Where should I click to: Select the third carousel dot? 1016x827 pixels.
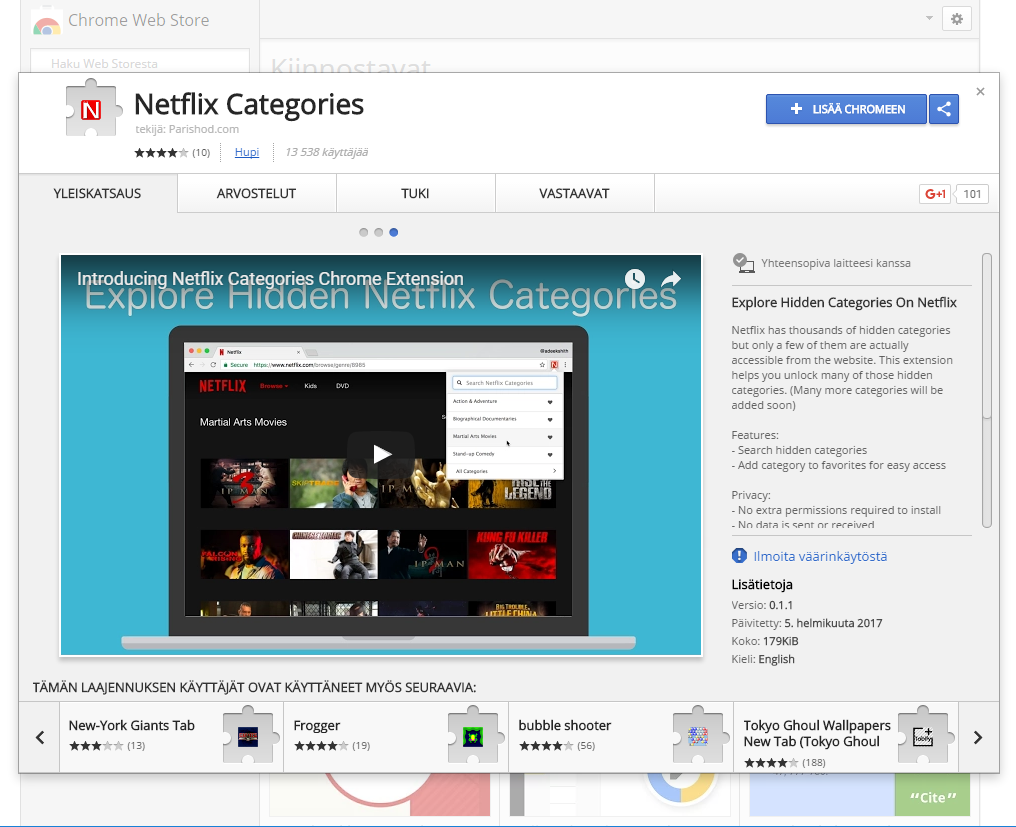pyautogui.click(x=394, y=232)
